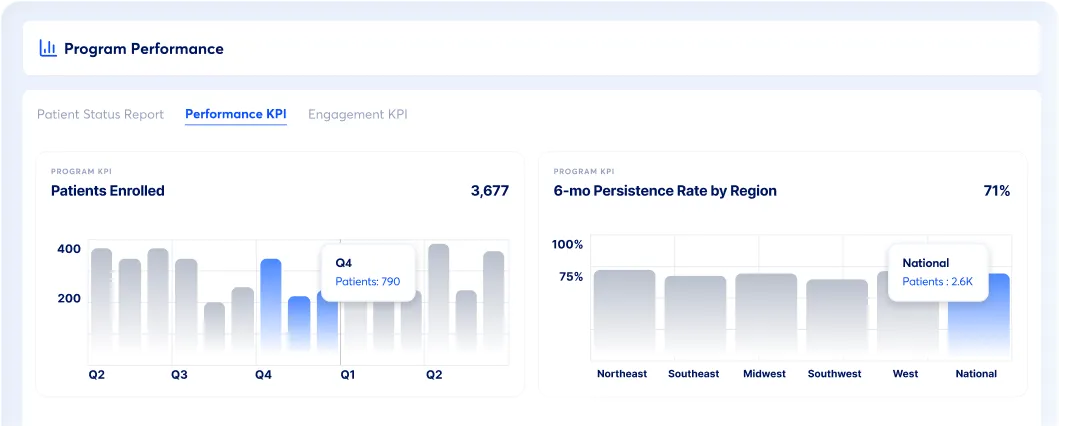Click the 200 y-axis label

tap(69, 299)
